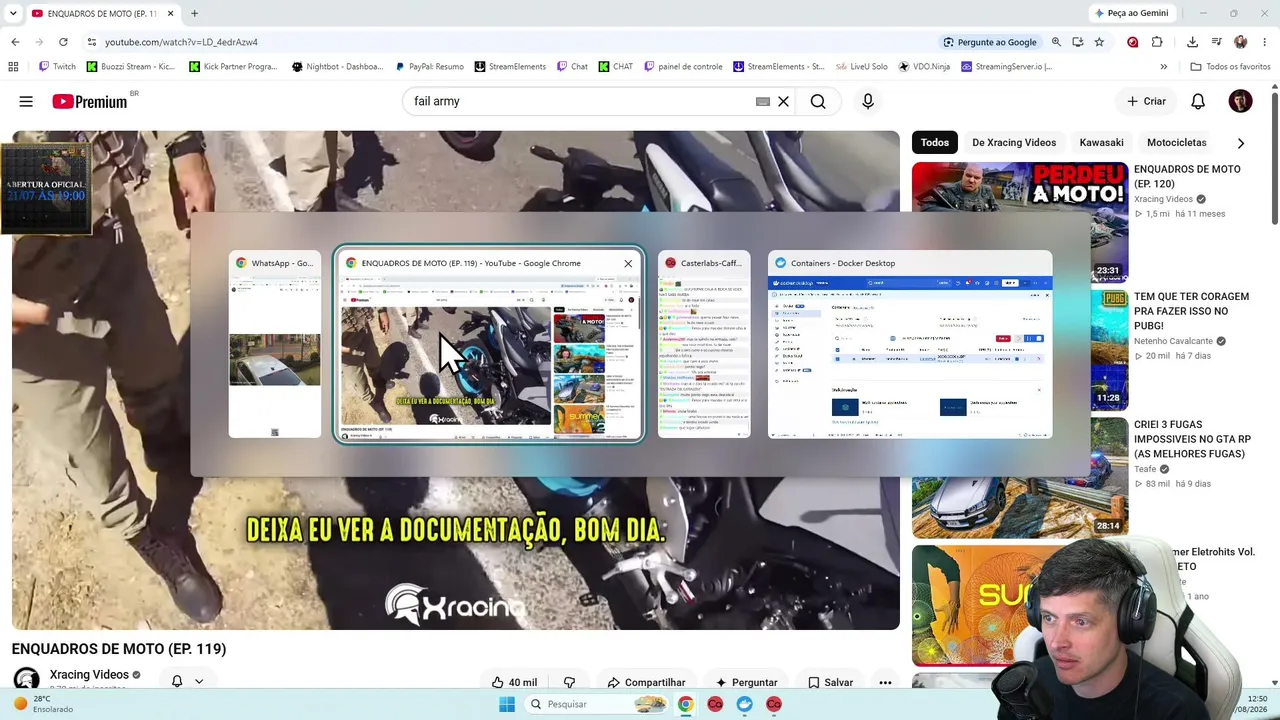Open the Chrome three-dot menu
Screen dimensions: 1280x720
1265,42
